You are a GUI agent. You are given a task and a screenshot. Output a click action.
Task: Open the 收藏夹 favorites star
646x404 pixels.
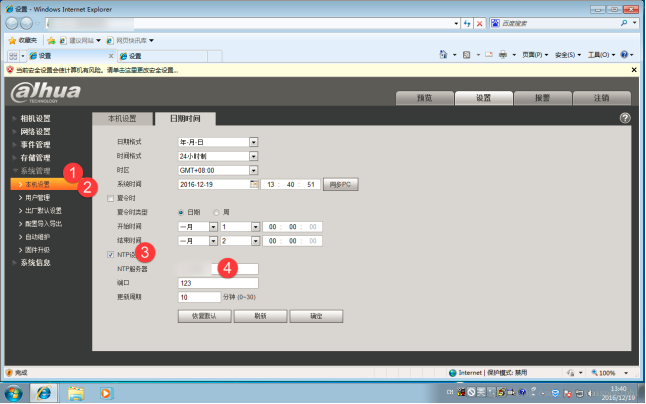coord(24,40)
